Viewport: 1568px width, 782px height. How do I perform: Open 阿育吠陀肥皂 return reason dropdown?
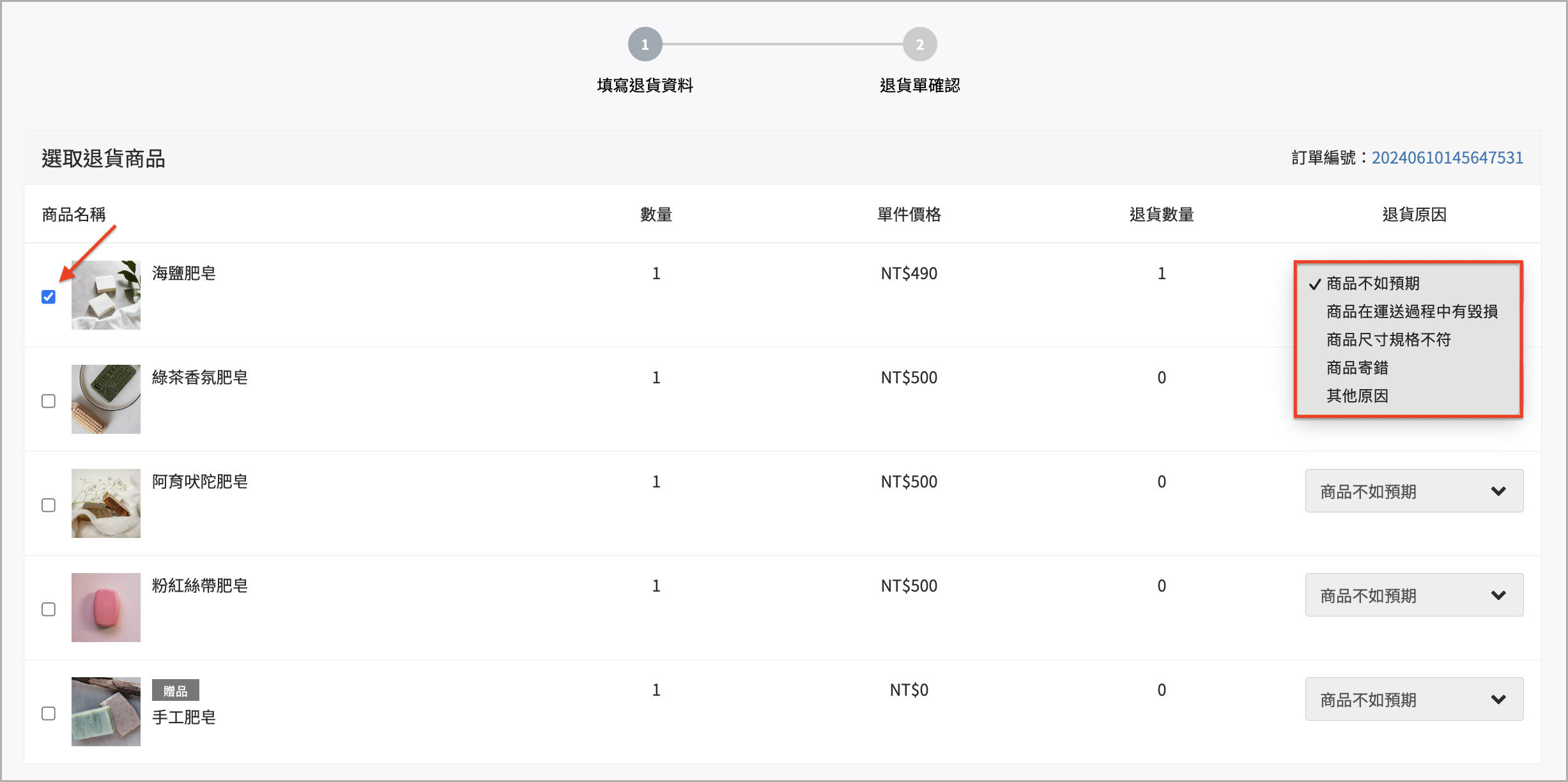coord(1413,491)
